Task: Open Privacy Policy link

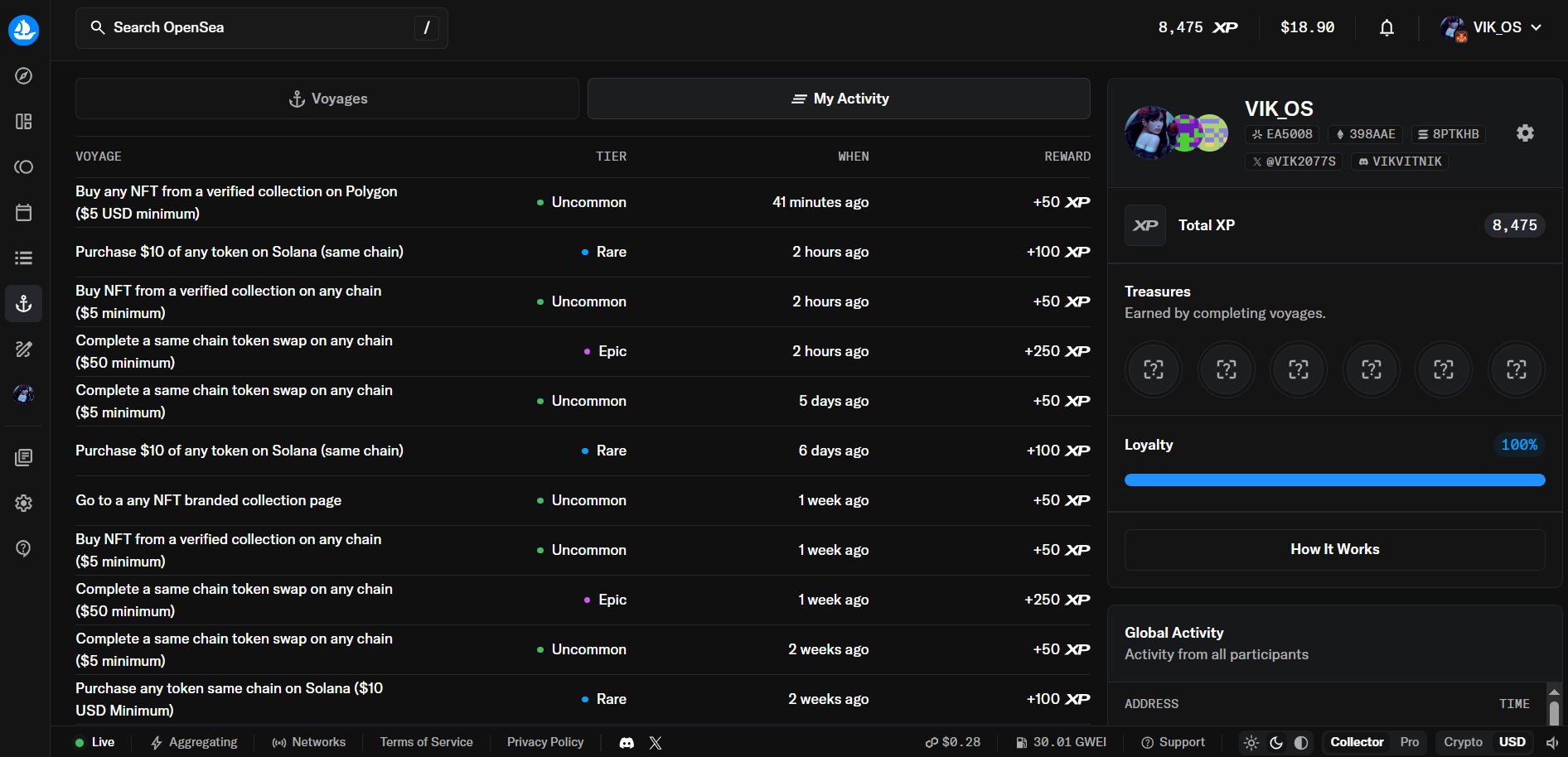Action: coord(545,742)
